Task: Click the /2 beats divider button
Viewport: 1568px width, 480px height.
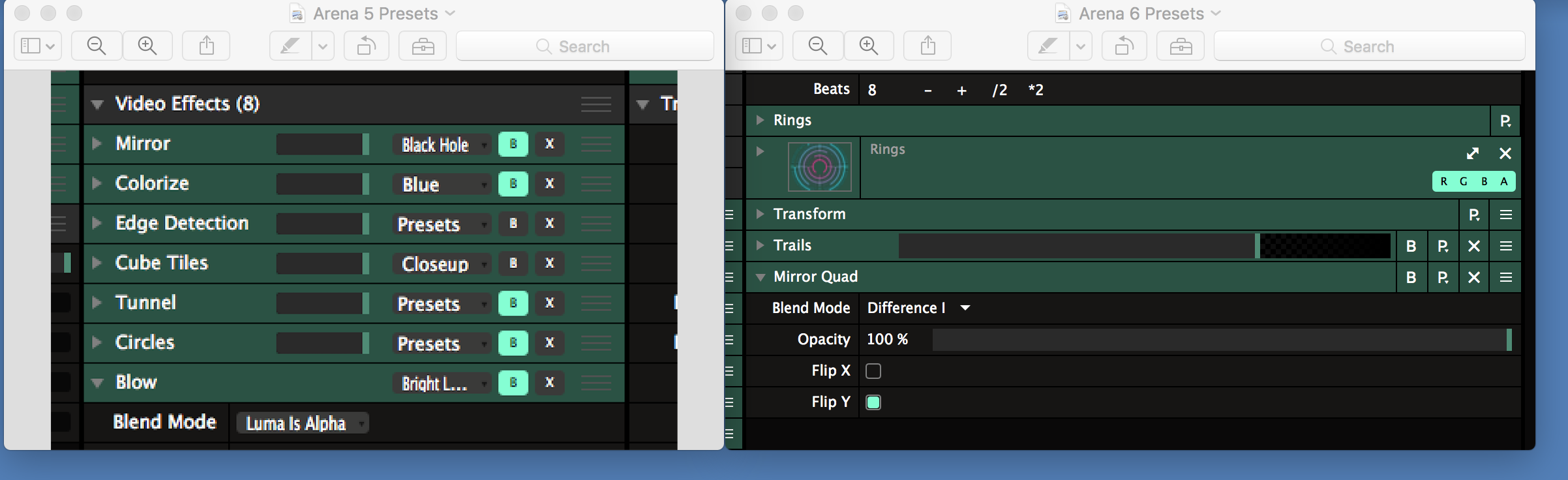Action: coord(999,90)
